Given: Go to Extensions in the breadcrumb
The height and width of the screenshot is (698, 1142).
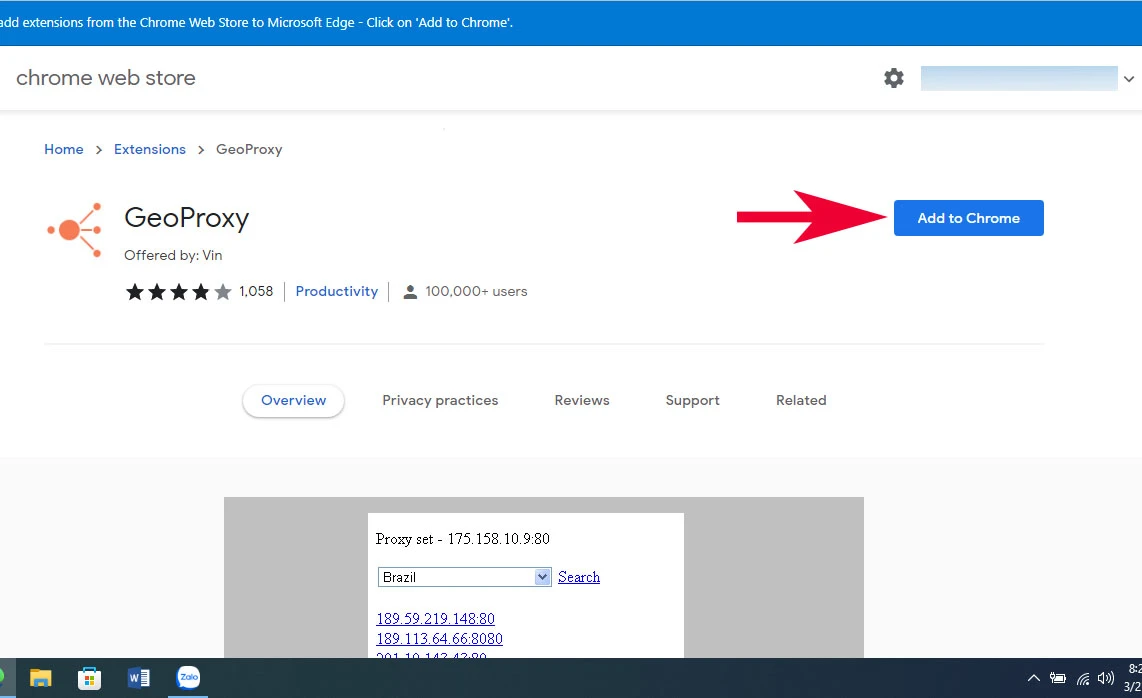Looking at the screenshot, I should click(x=150, y=149).
